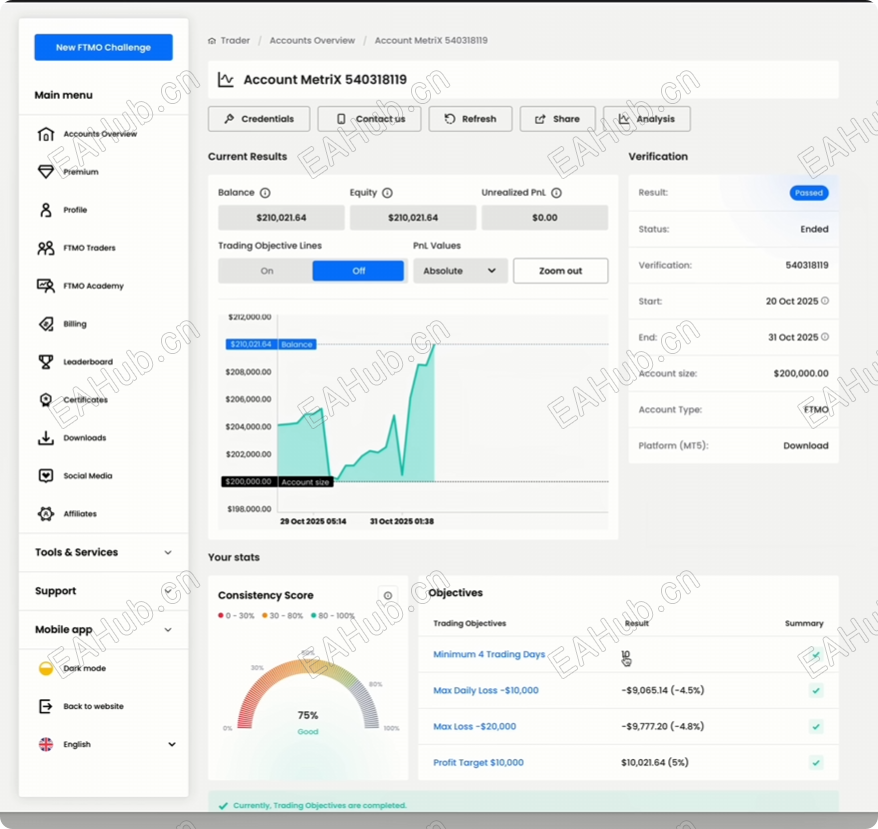The height and width of the screenshot is (829, 878).
Task: Open Max Daily Loss -$10,000 objective
Action: [486, 691]
